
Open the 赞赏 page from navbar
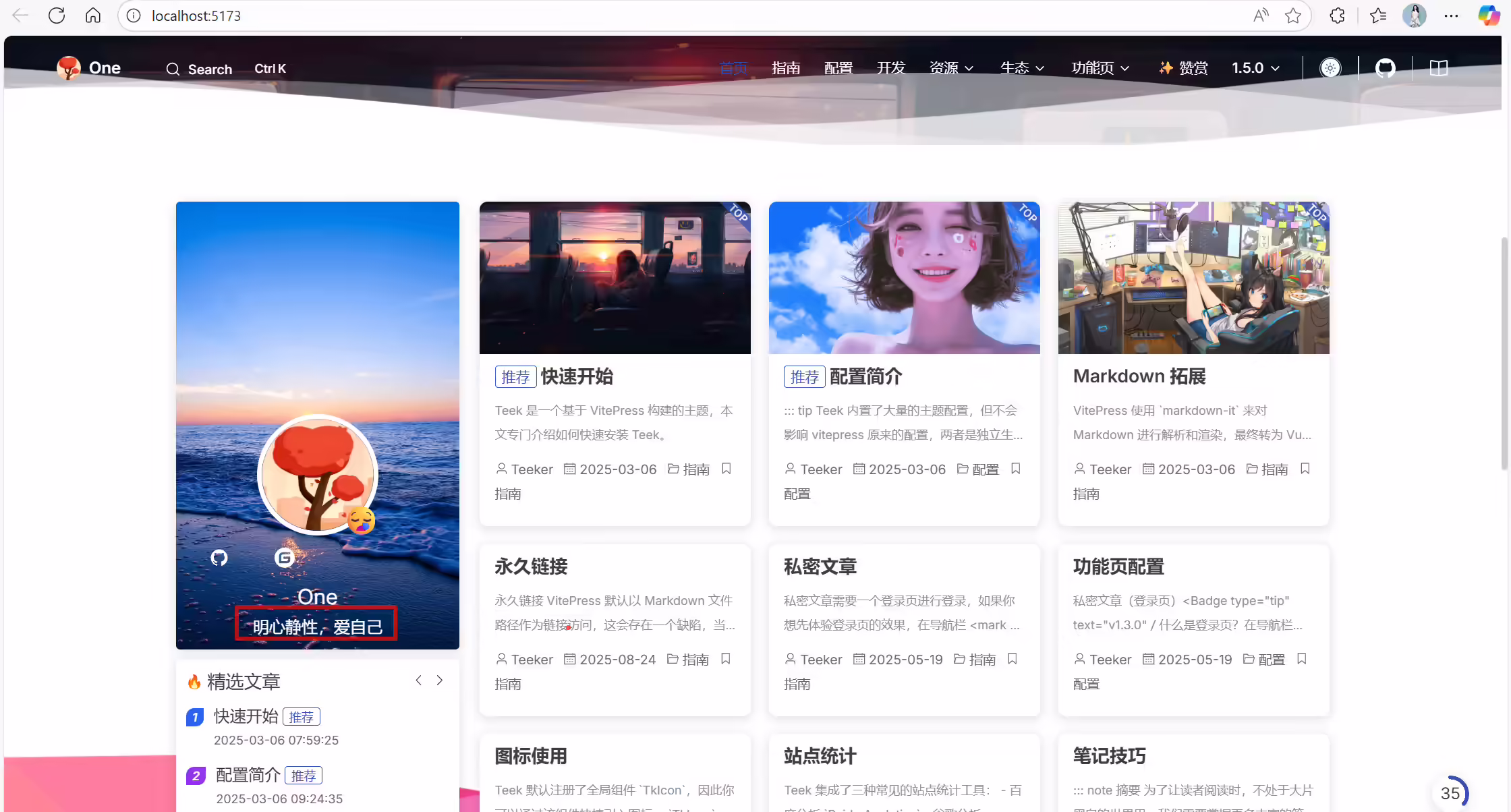(1183, 68)
